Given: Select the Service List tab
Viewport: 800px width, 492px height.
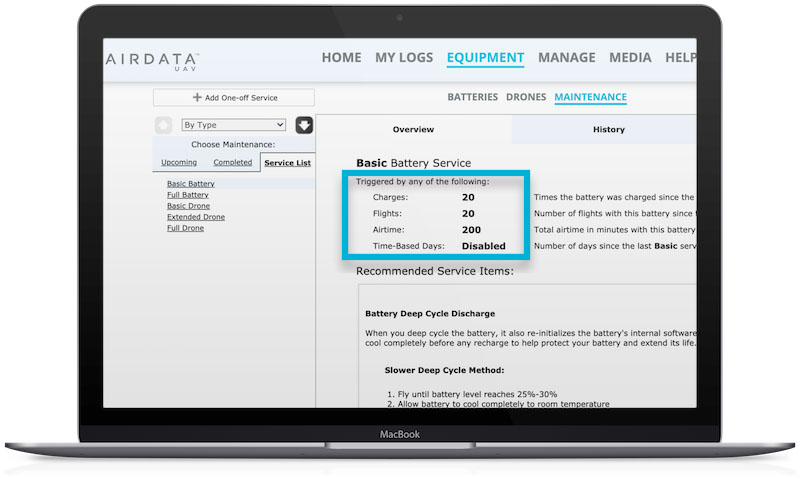Looking at the screenshot, I should [287, 163].
